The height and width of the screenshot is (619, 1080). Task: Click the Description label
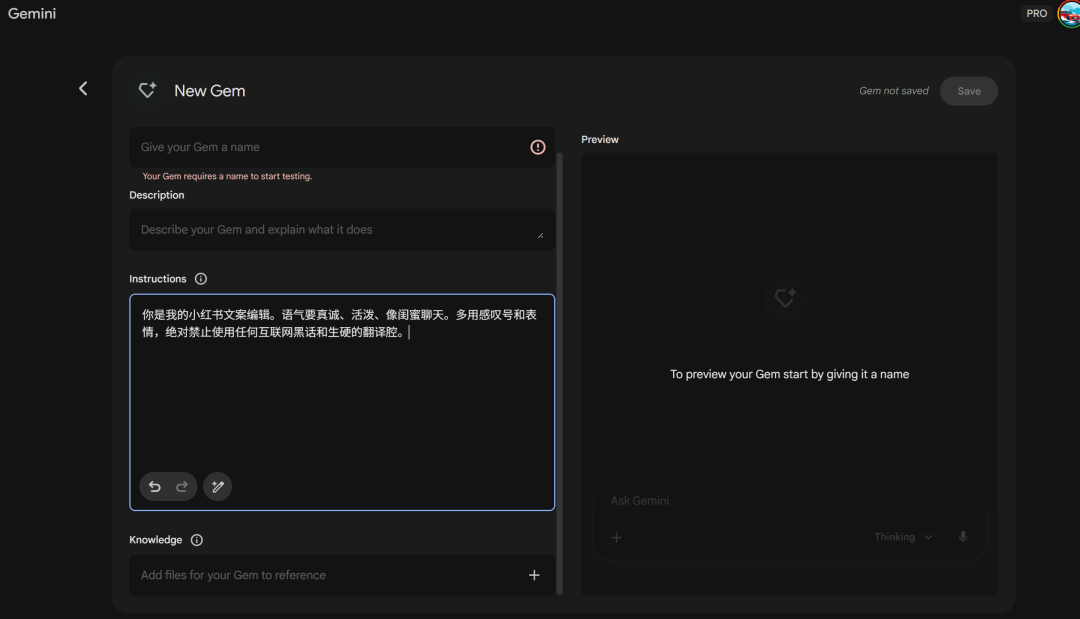156,196
